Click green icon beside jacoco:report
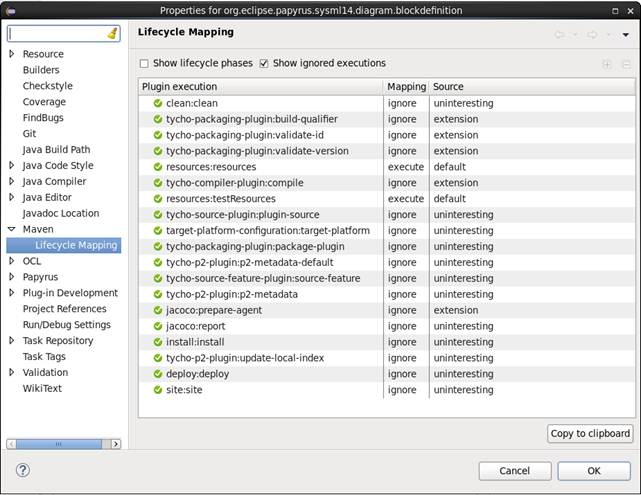 point(158,327)
